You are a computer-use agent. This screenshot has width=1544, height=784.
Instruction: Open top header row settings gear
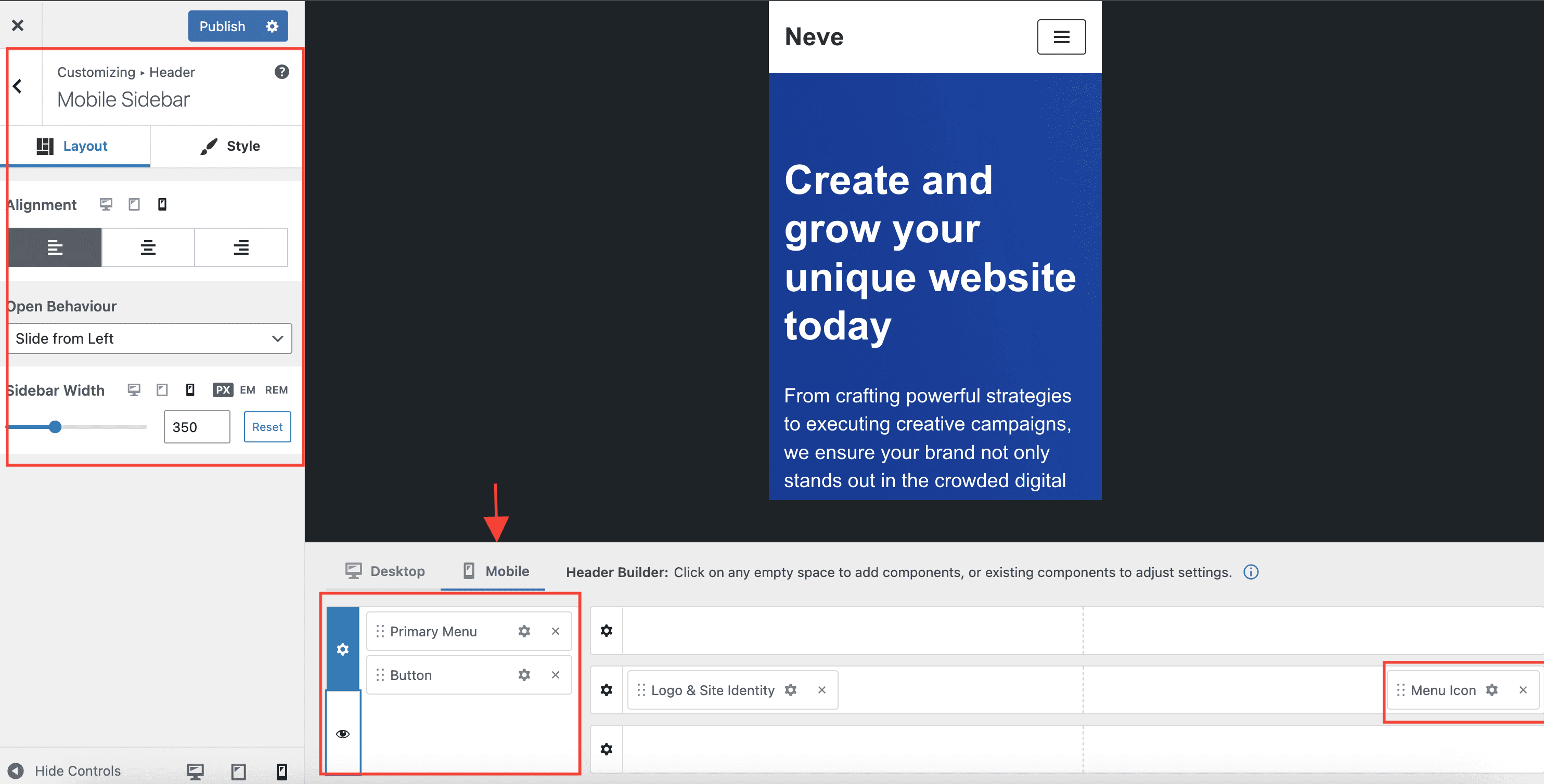click(x=607, y=631)
